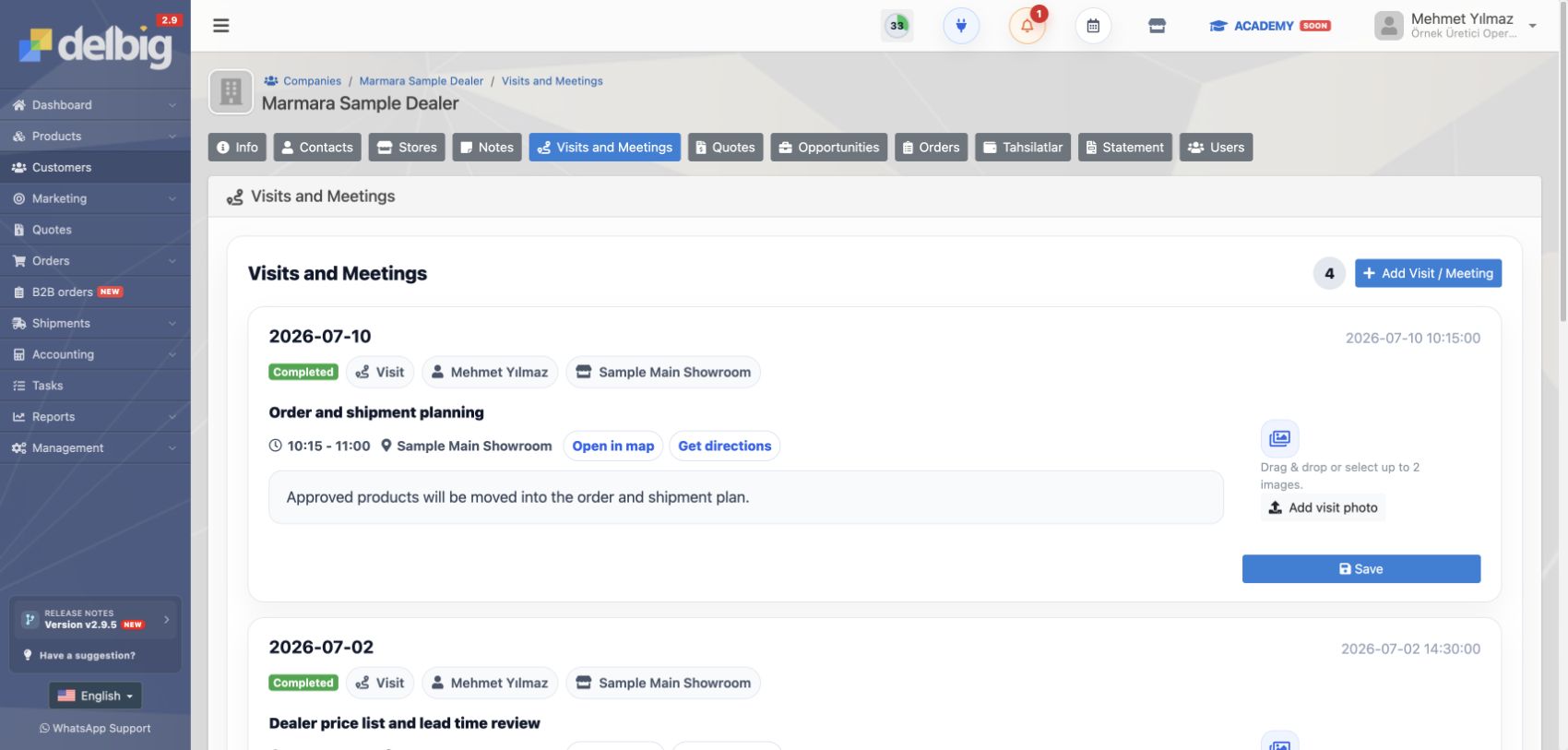Switch to the Statement tab
Viewport: 1568px width, 750px height.
[1124, 147]
